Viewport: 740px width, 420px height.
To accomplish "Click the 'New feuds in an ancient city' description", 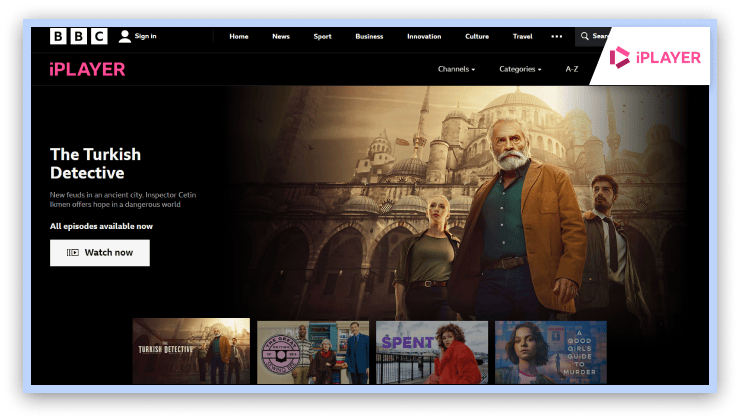I will 123,200.
